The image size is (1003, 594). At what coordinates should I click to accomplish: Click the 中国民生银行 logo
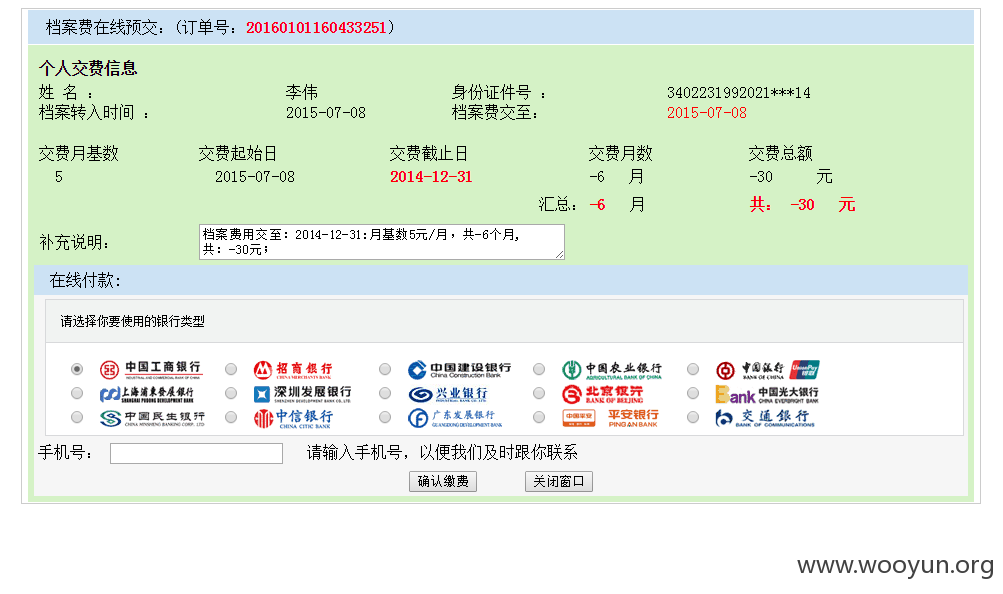pos(152,418)
